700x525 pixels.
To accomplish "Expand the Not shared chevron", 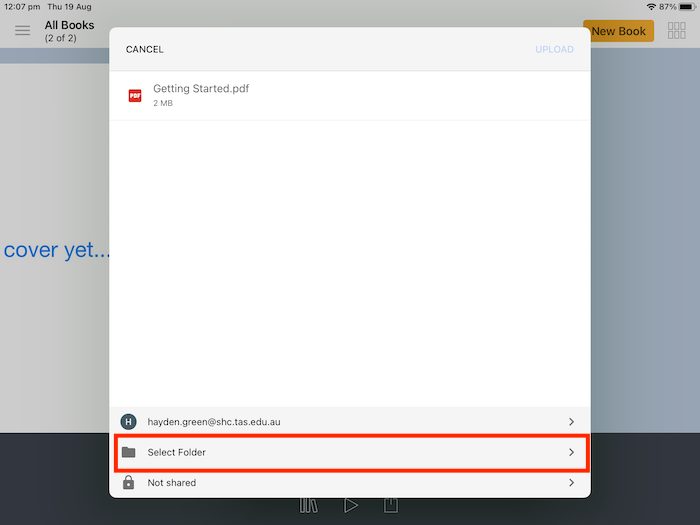I will (x=571, y=483).
